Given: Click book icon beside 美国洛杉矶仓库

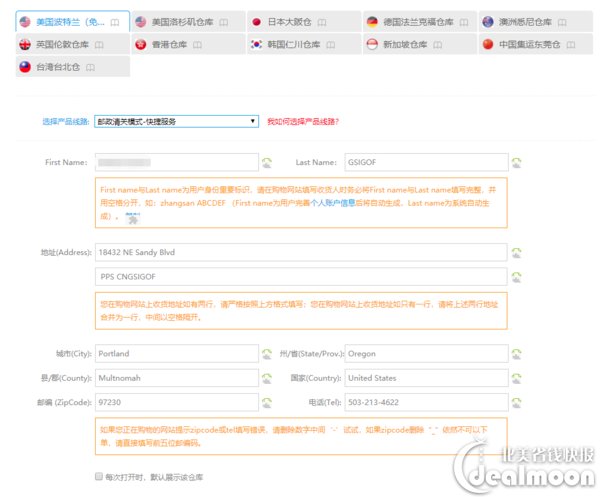Looking at the screenshot, I should click(223, 22).
